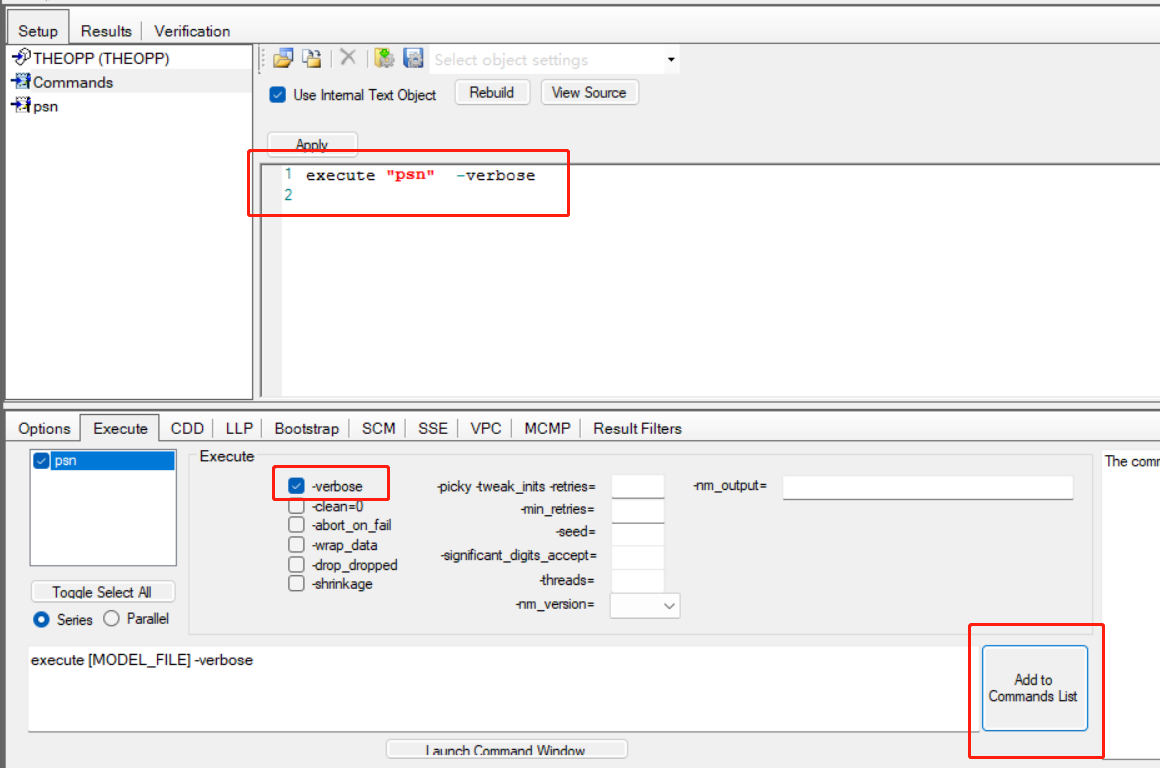Uncheck Use Internal Text Object
The width and height of the screenshot is (1160, 768).
coord(278,95)
